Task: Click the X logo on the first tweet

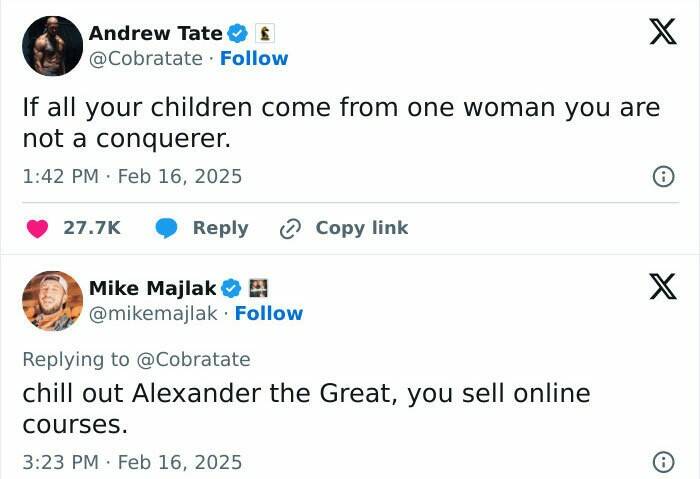Action: point(656,33)
